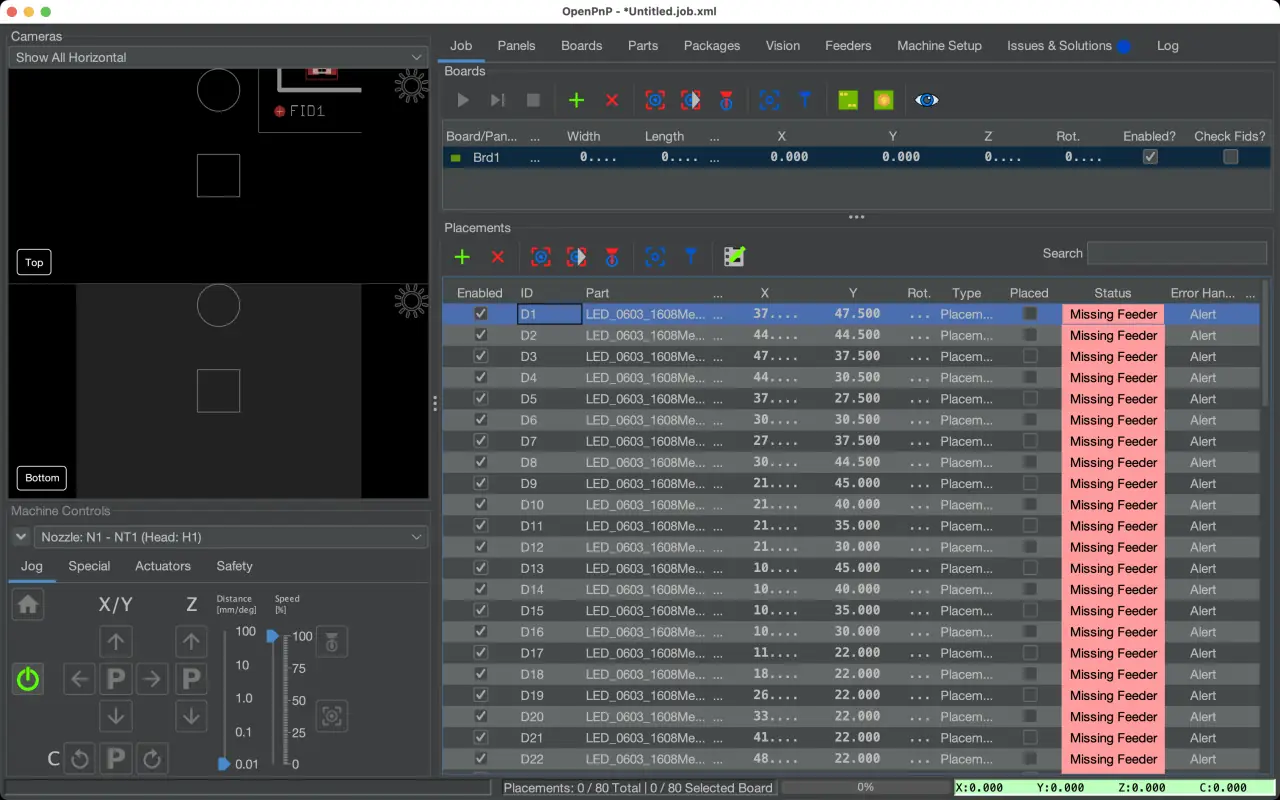This screenshot has width=1280, height=800.
Task: Click the placements film-strip editor icon
Action: (x=734, y=257)
